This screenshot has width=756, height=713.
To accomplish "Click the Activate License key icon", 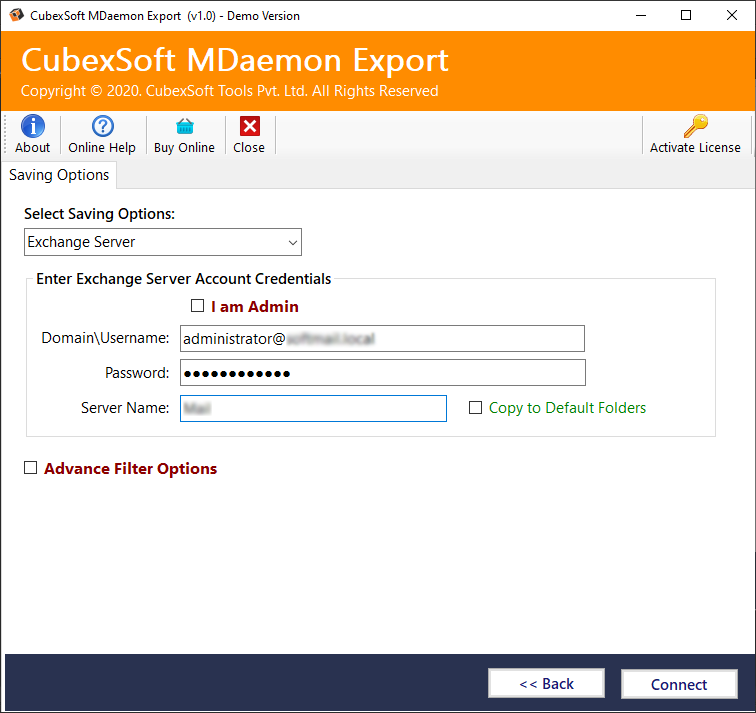I will [695, 126].
